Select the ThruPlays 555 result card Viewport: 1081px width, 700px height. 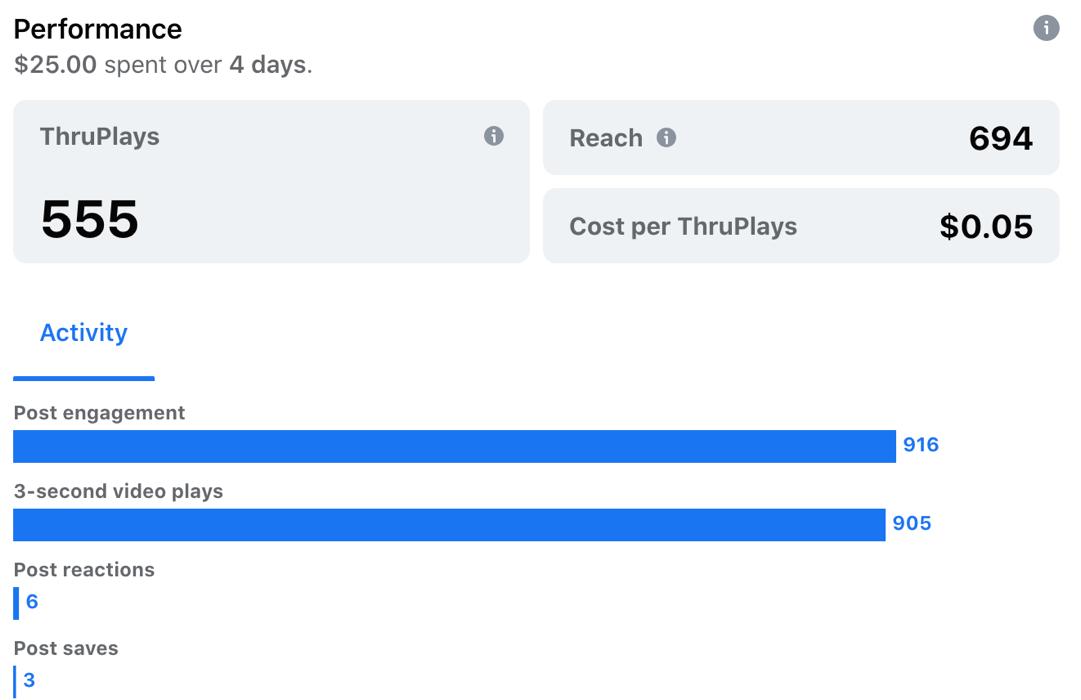[272, 181]
